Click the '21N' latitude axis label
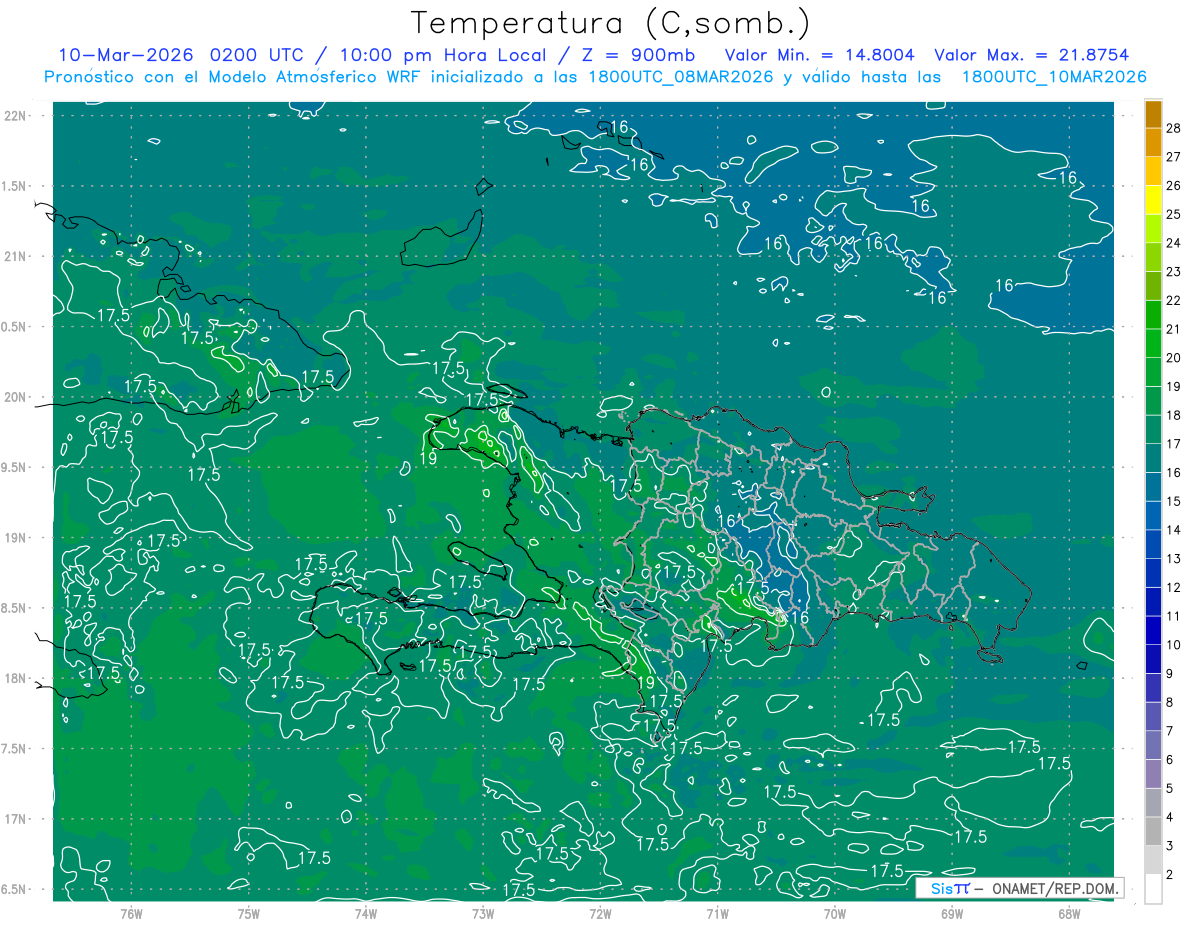 click(16, 256)
